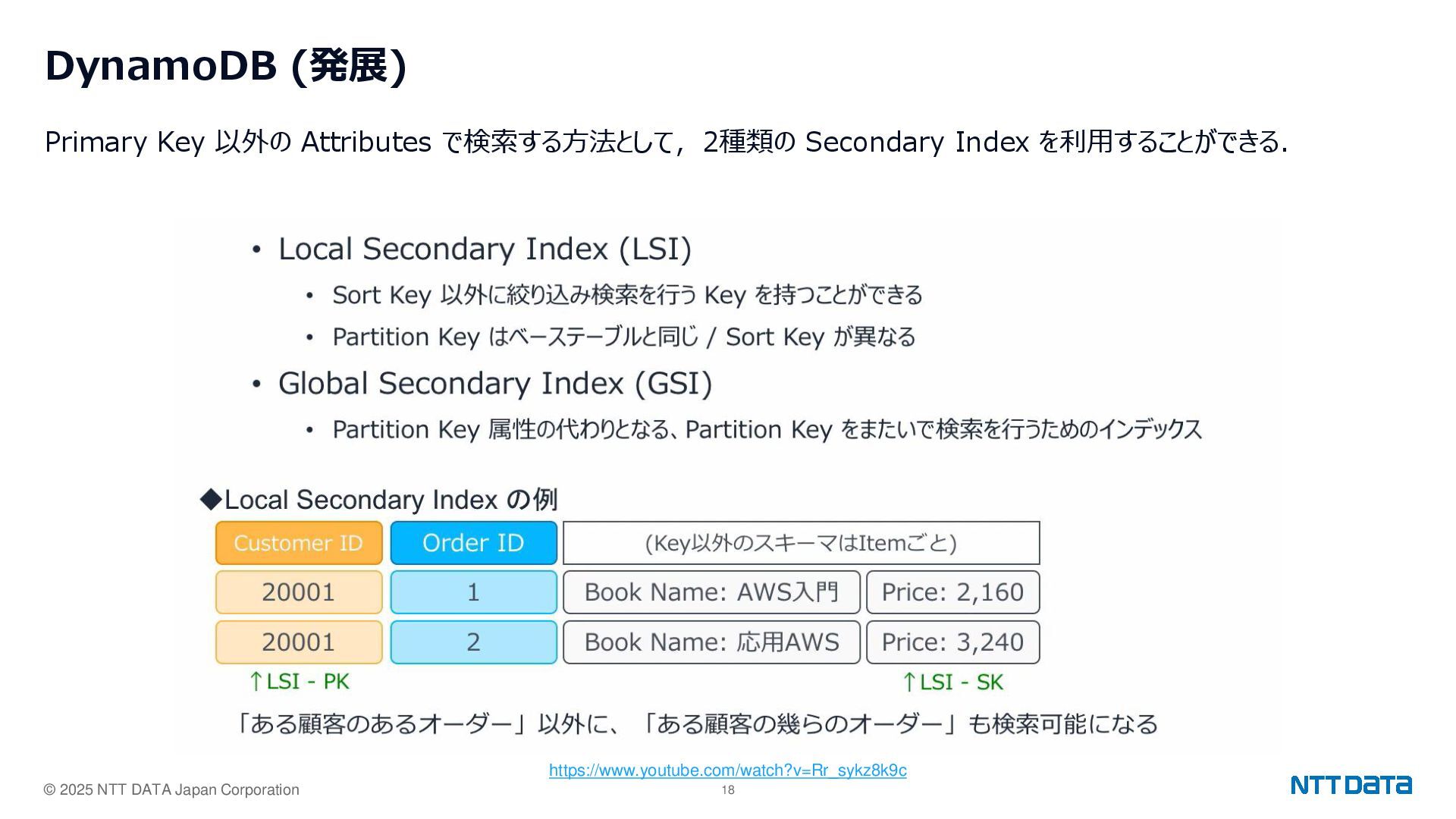Click the Local Secondary Index (LSI) bullet heading
The width and height of the screenshot is (1456, 819).
pos(485,249)
